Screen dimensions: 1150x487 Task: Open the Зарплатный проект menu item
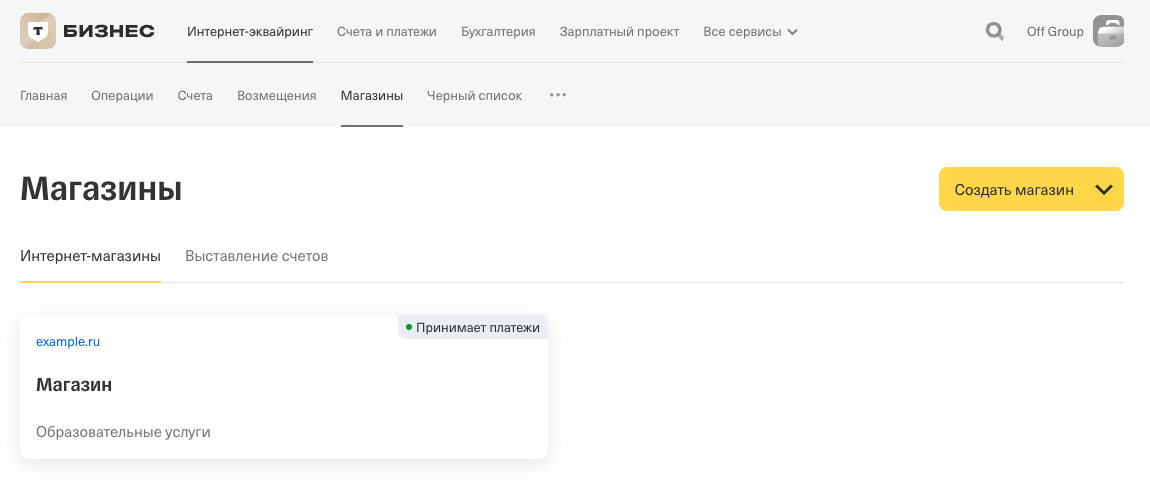click(619, 32)
